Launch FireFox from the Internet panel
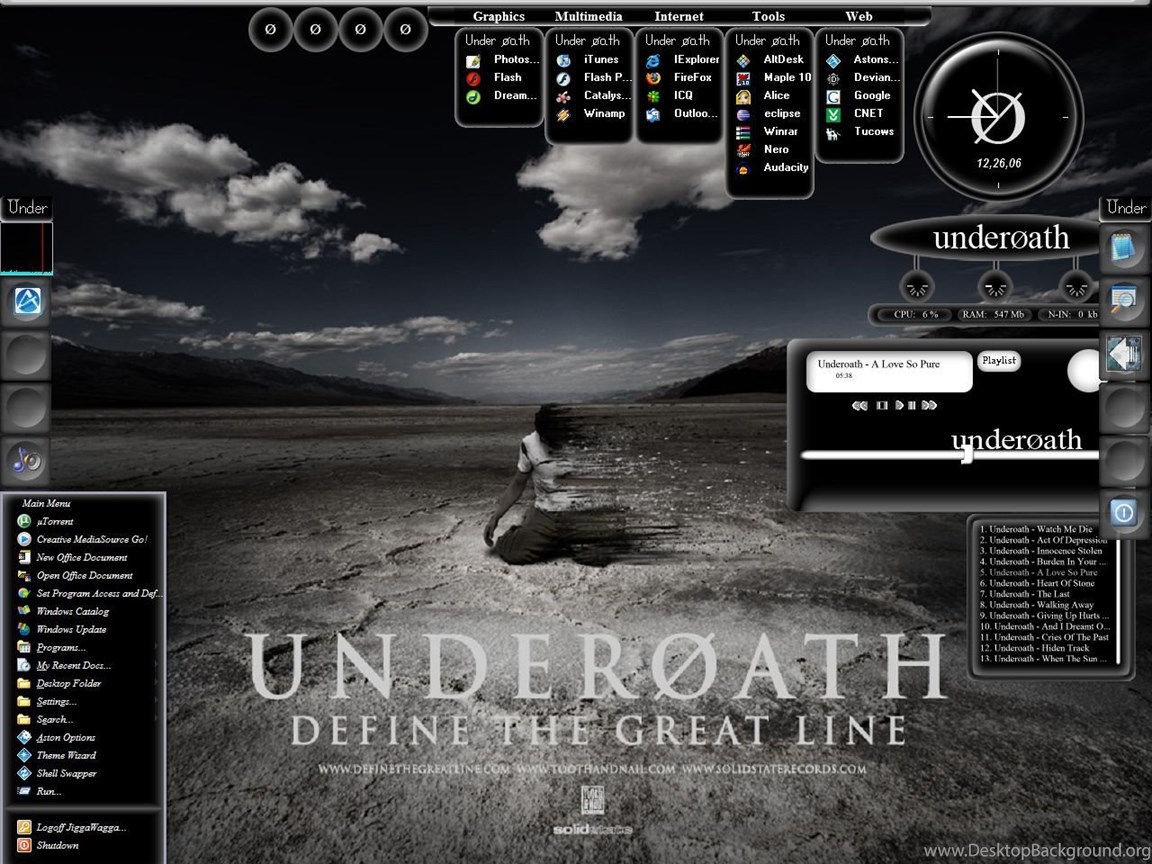 click(678, 78)
